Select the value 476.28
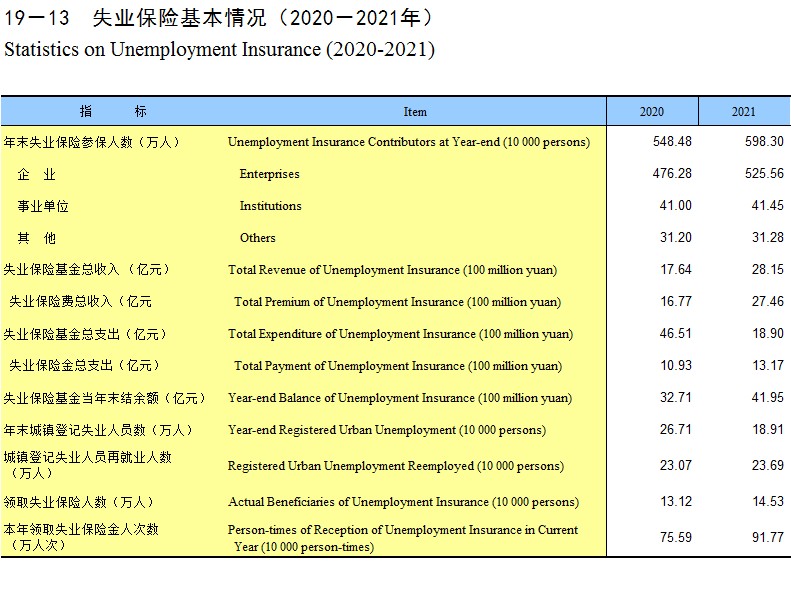This screenshot has width=791, height=590. point(672,173)
